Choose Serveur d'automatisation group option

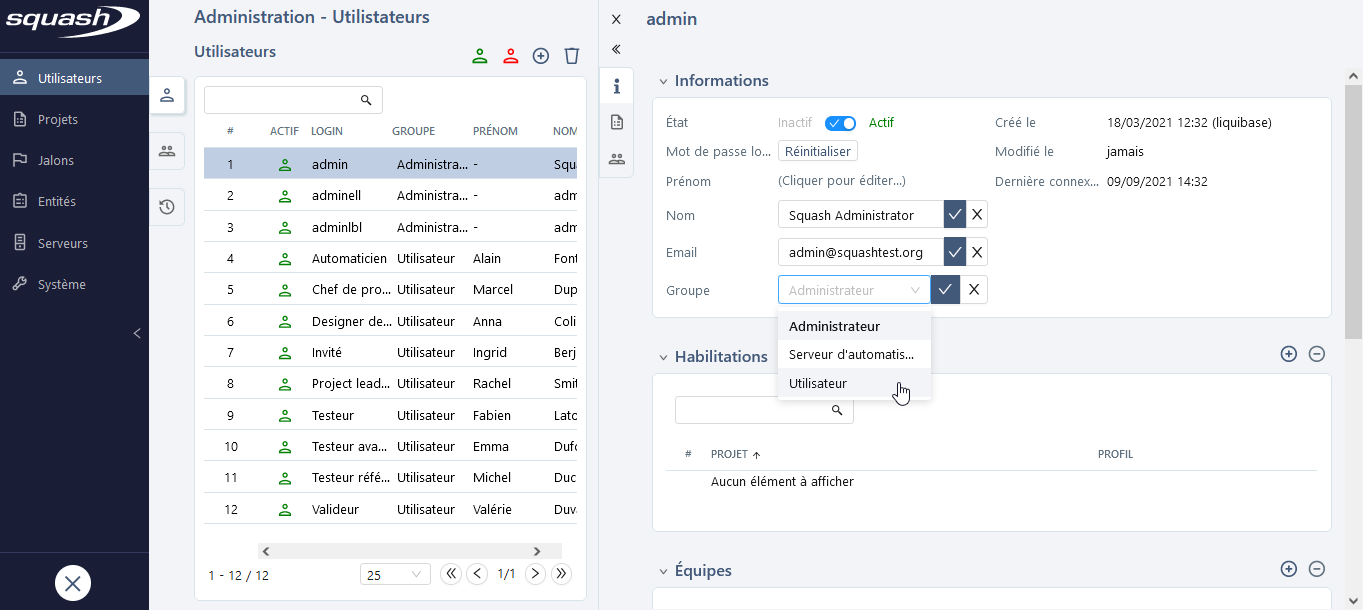851,355
